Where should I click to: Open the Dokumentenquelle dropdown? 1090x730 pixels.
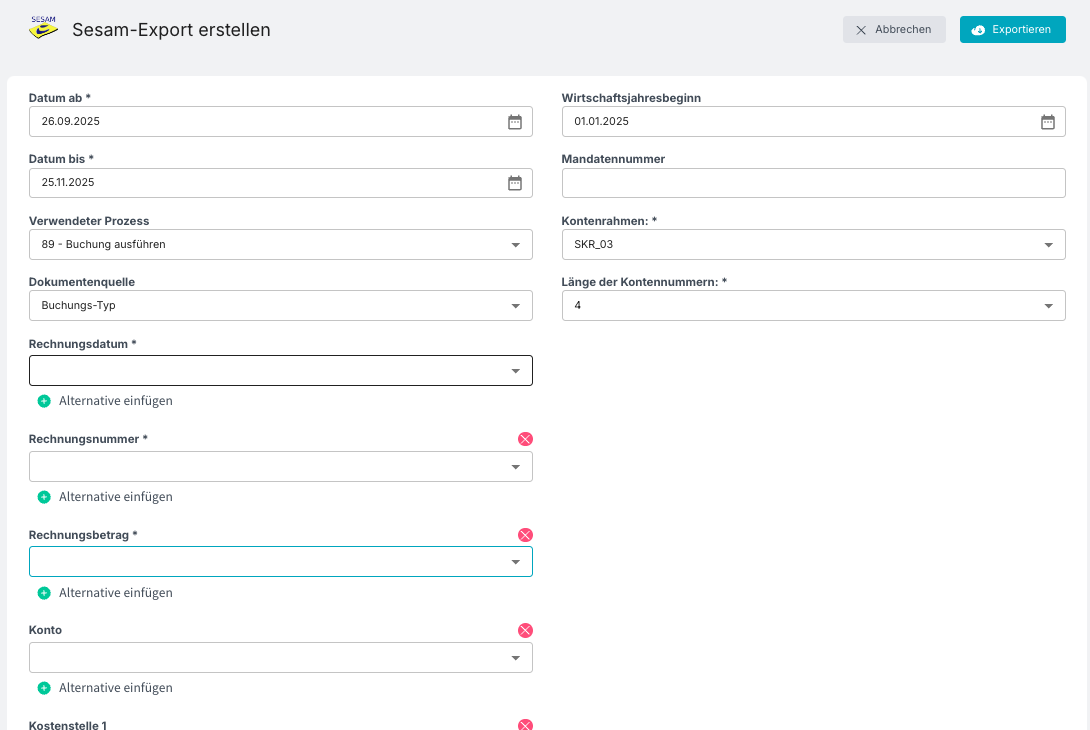pyautogui.click(x=515, y=306)
